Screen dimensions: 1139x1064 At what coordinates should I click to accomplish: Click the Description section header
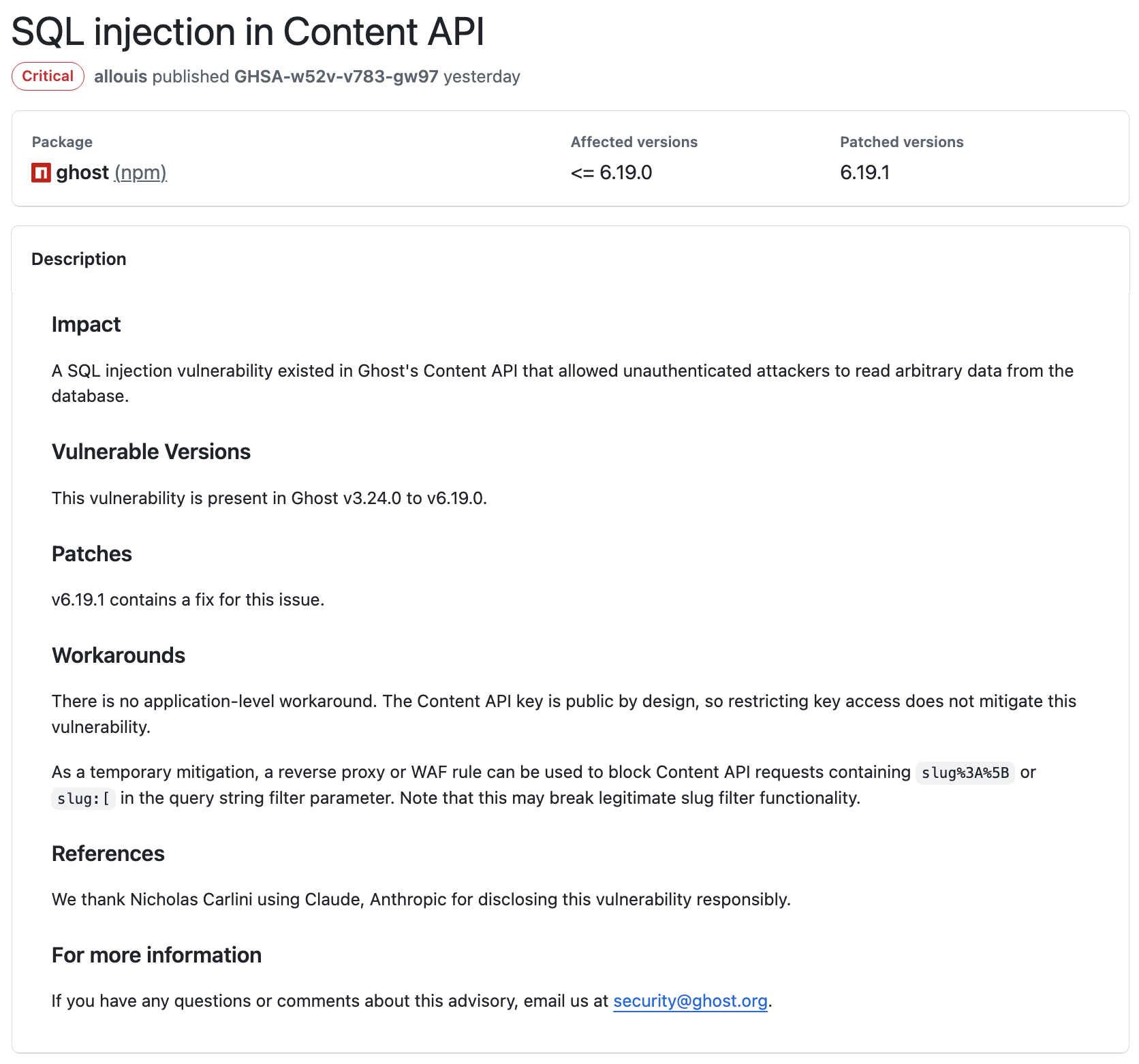pos(79,259)
